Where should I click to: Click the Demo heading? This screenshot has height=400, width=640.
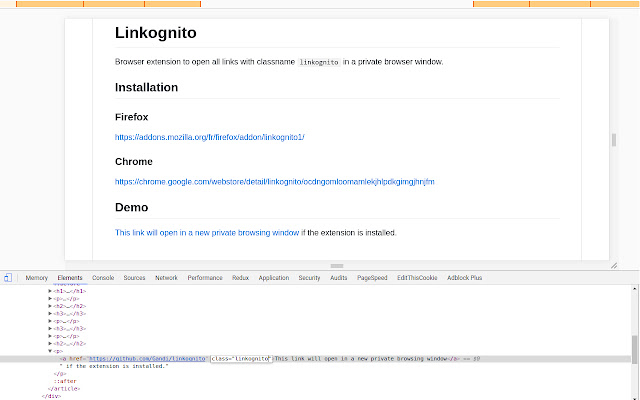point(131,207)
